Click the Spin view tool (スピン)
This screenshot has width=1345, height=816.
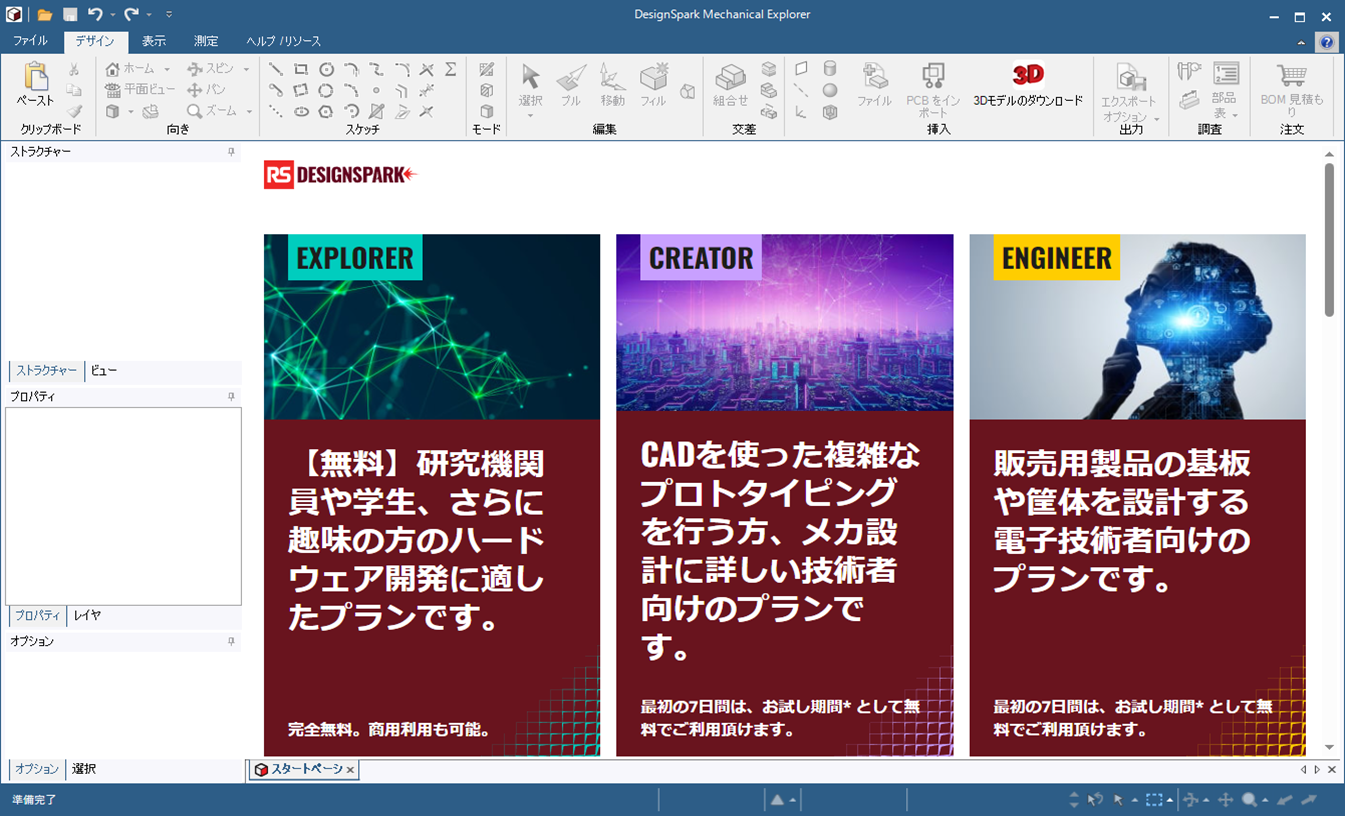[211, 69]
